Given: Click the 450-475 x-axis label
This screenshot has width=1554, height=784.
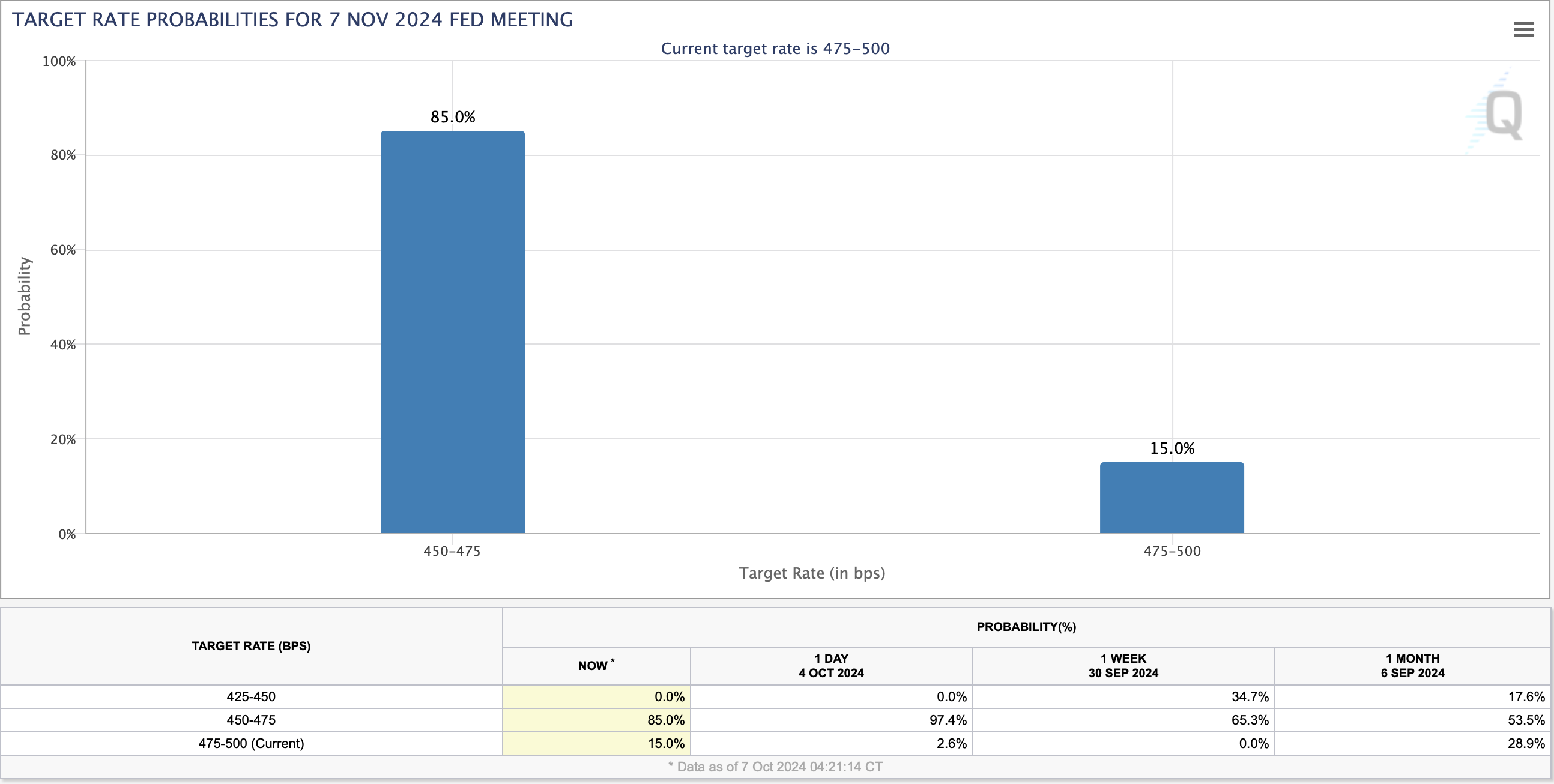Looking at the screenshot, I should (x=452, y=551).
